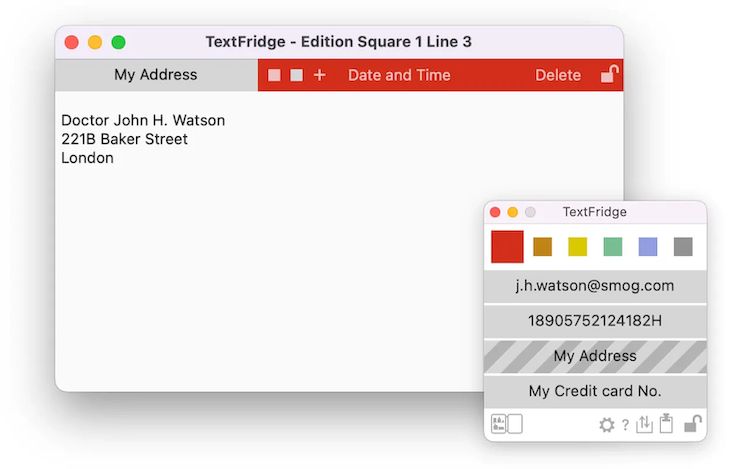Select the orange-brown color square
Screen dimensions: 750x469
[x=542, y=247]
